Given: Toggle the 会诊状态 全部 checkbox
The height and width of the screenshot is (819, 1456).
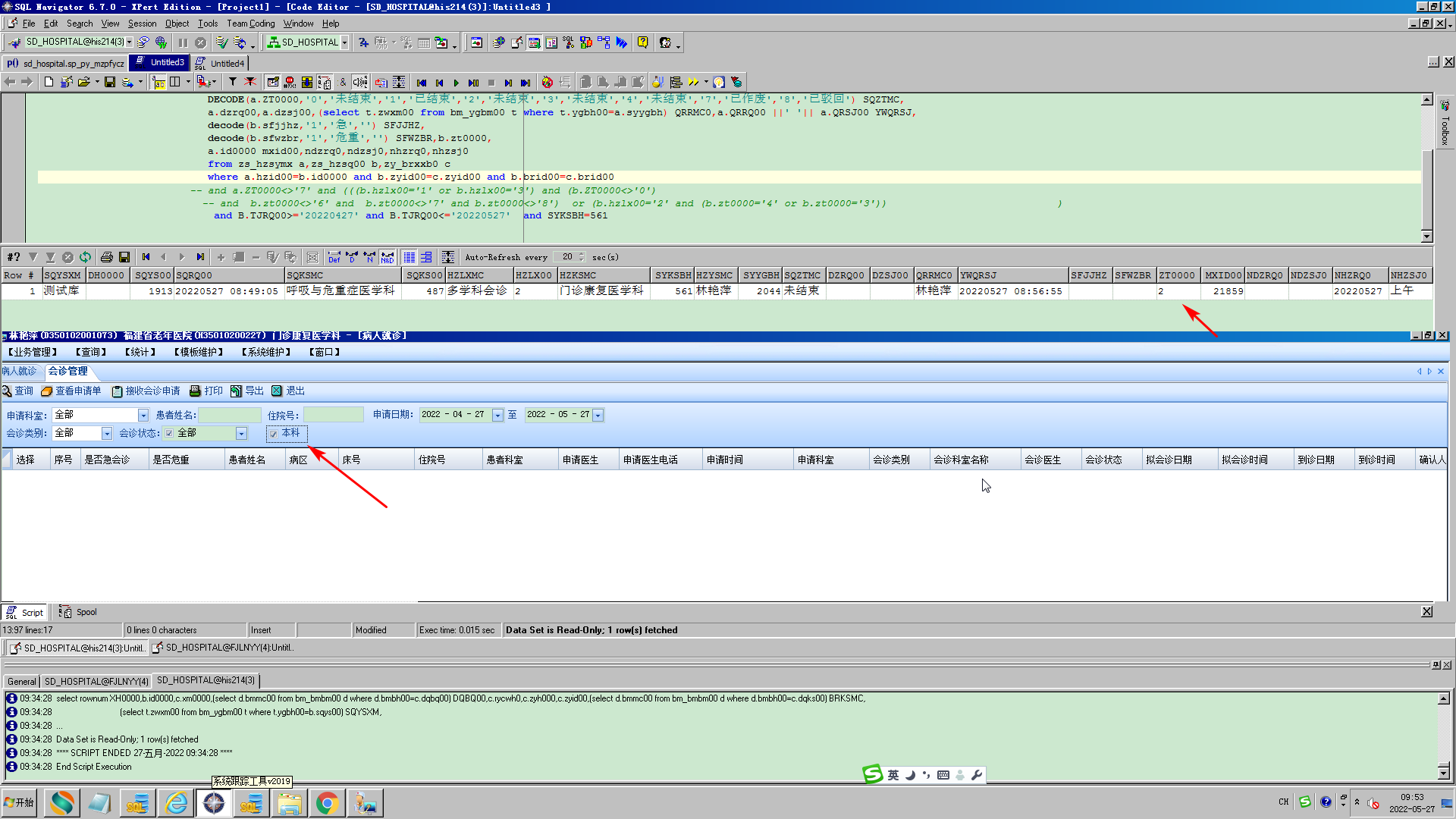Looking at the screenshot, I should coord(169,434).
